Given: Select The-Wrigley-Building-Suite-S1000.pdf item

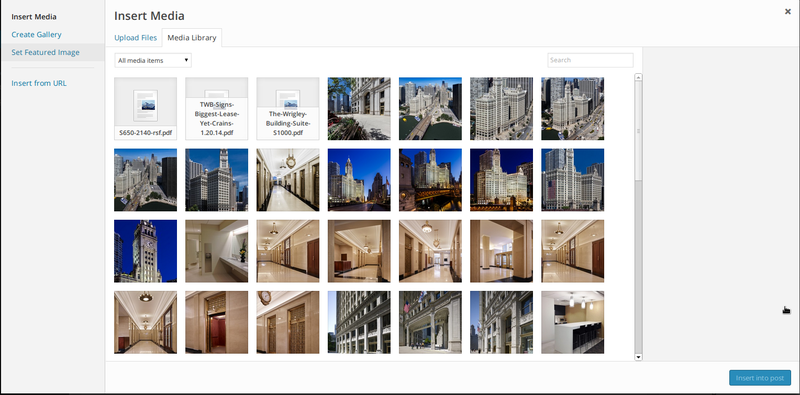Looking at the screenshot, I should pyautogui.click(x=288, y=109).
